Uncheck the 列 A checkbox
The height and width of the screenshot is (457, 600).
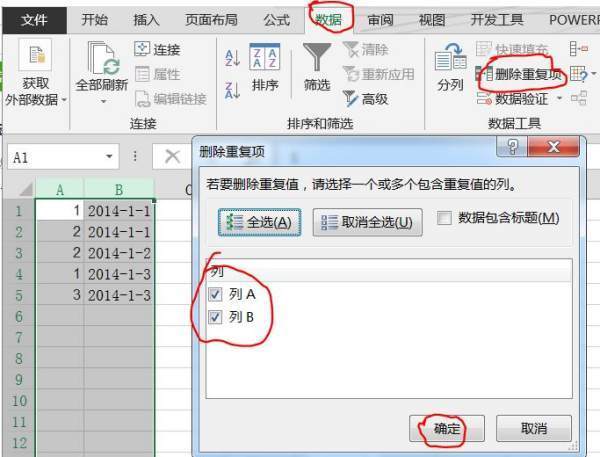pos(215,294)
